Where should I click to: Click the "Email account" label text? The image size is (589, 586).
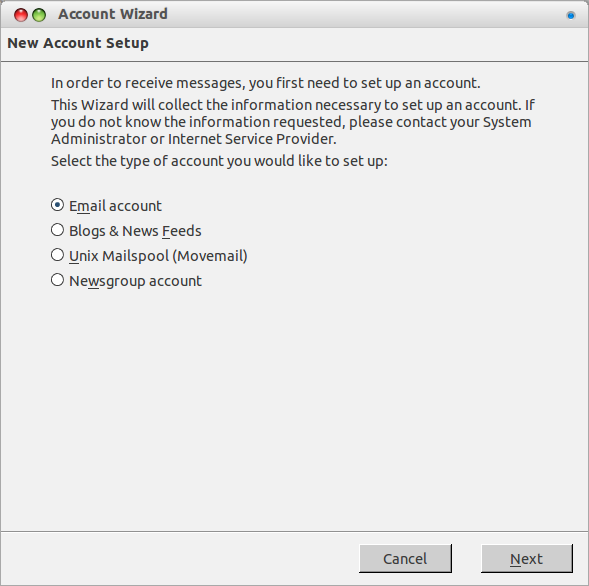[115, 206]
